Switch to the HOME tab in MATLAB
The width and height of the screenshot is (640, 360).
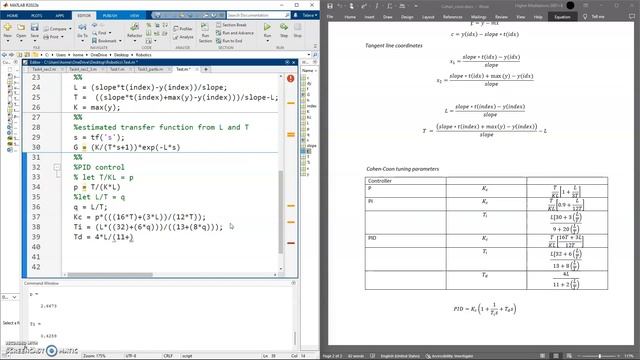[x=12, y=16]
